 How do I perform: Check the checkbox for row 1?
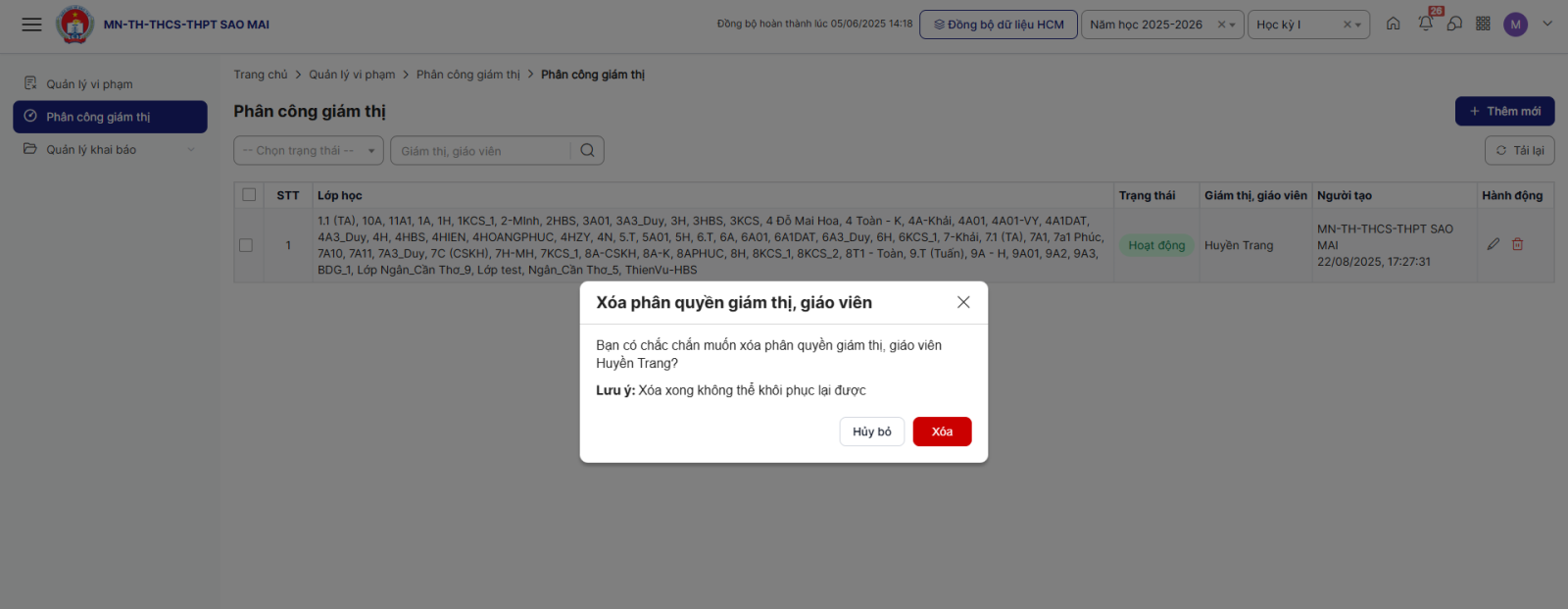click(x=246, y=245)
